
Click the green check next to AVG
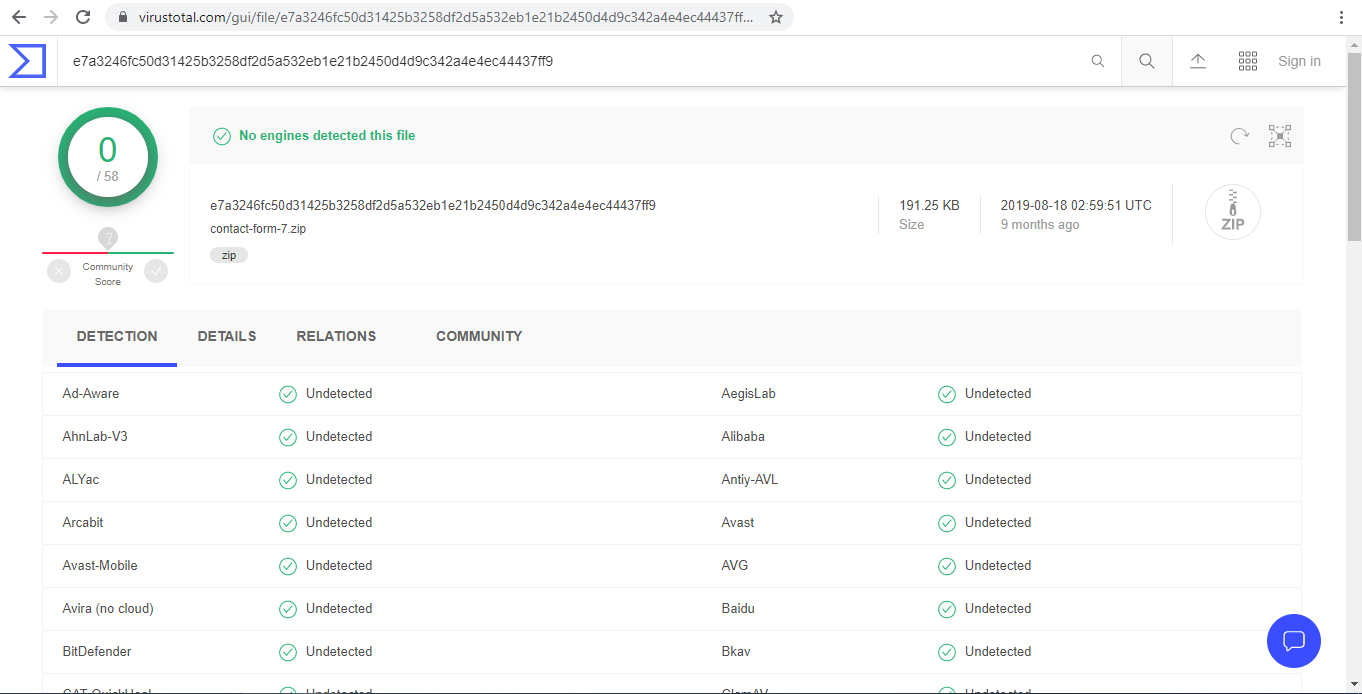click(947, 566)
